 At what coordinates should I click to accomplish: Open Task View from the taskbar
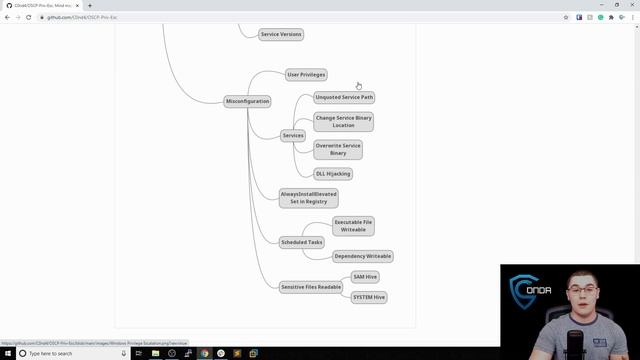pyautogui.click(x=139, y=353)
